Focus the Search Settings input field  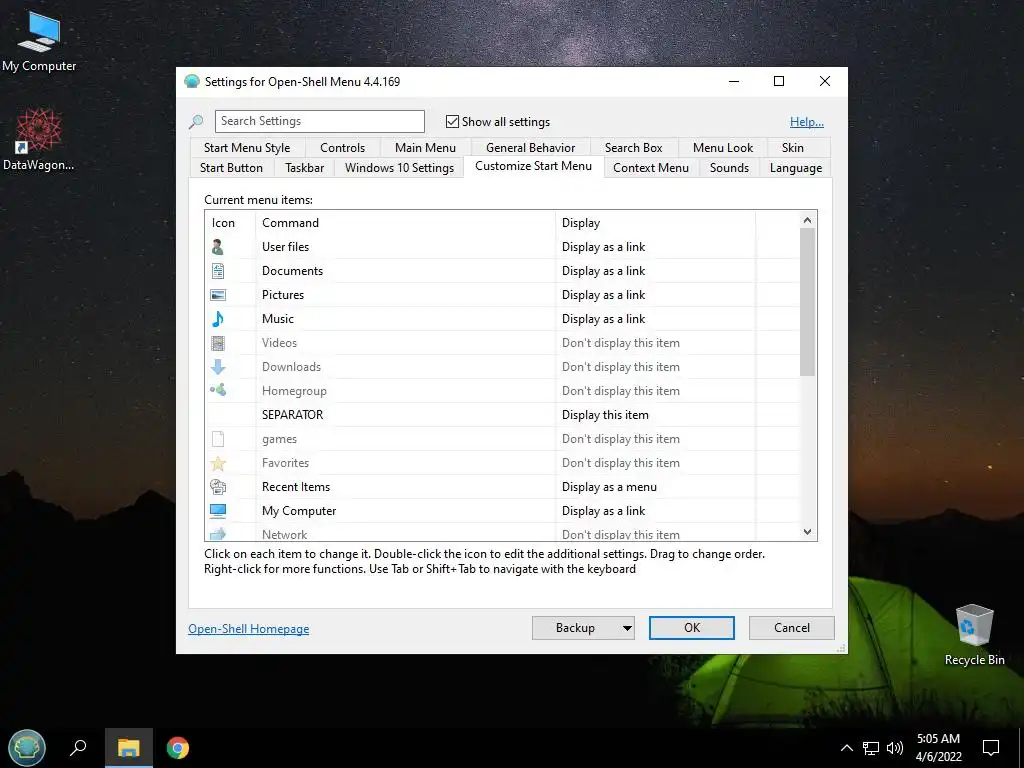[x=319, y=121]
